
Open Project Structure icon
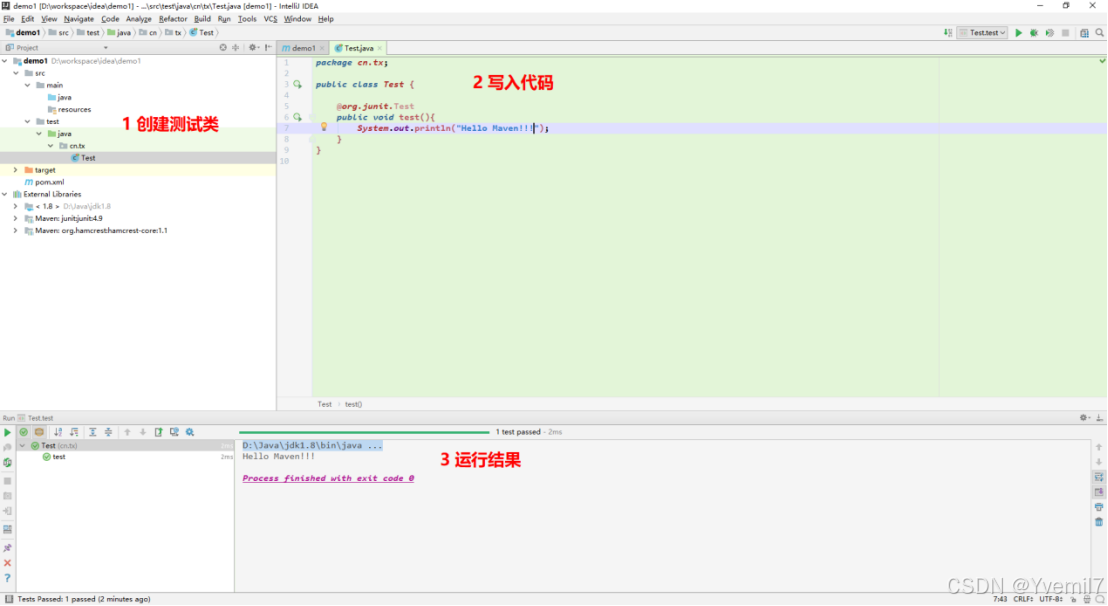coord(1084,32)
